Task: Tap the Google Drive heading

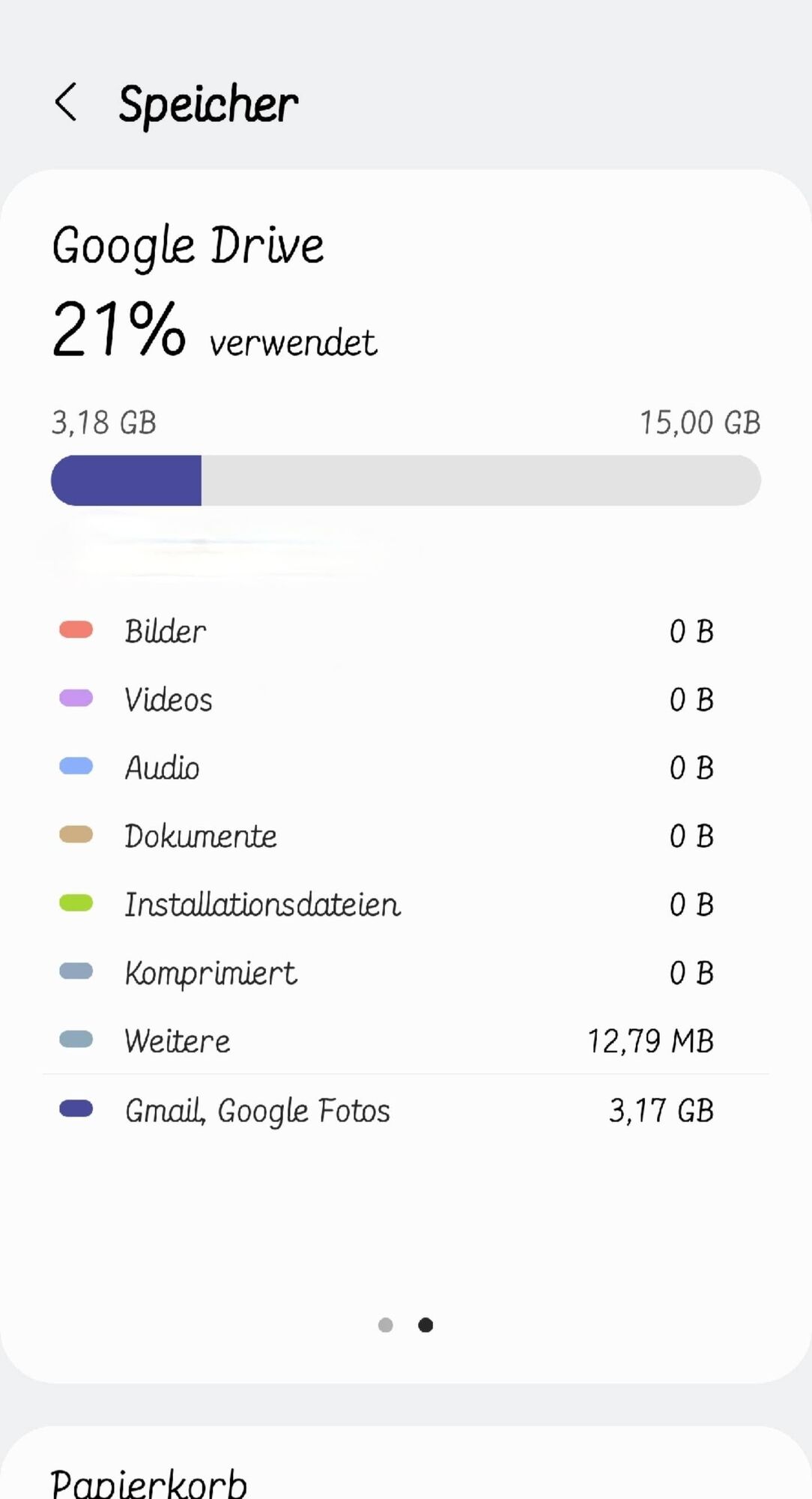Action: [187, 246]
